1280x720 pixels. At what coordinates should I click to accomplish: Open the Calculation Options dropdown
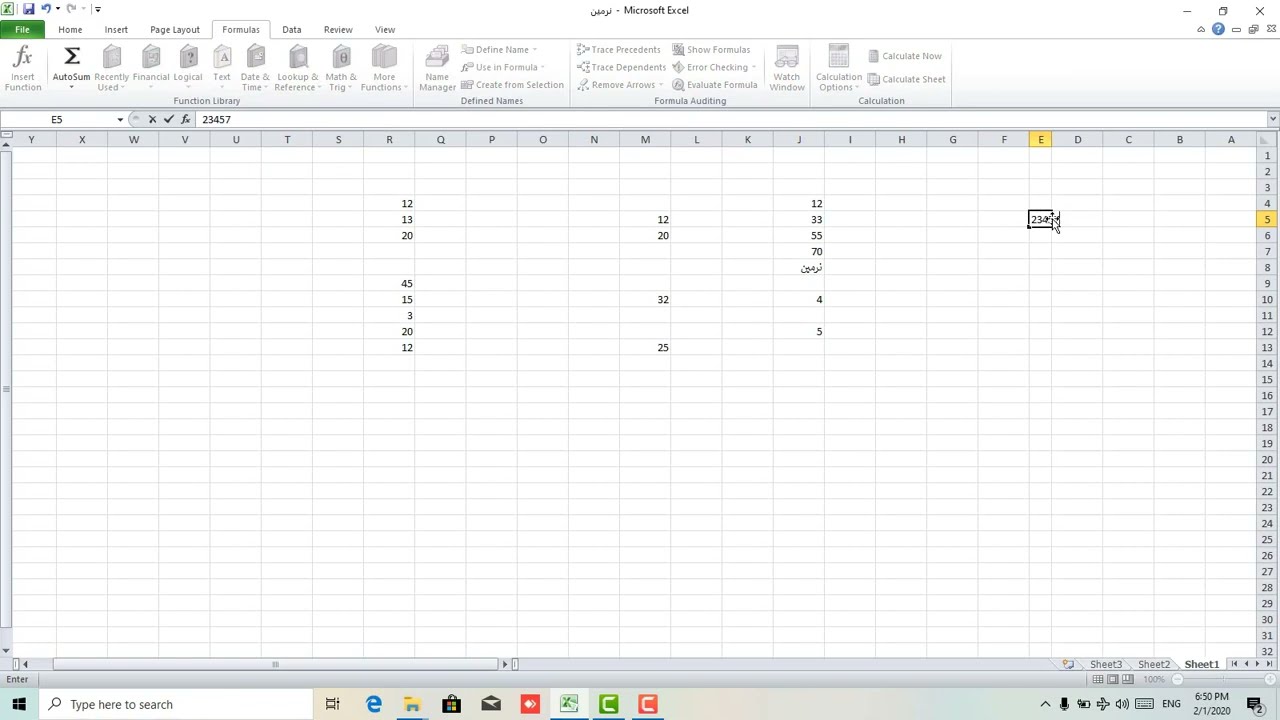838,69
